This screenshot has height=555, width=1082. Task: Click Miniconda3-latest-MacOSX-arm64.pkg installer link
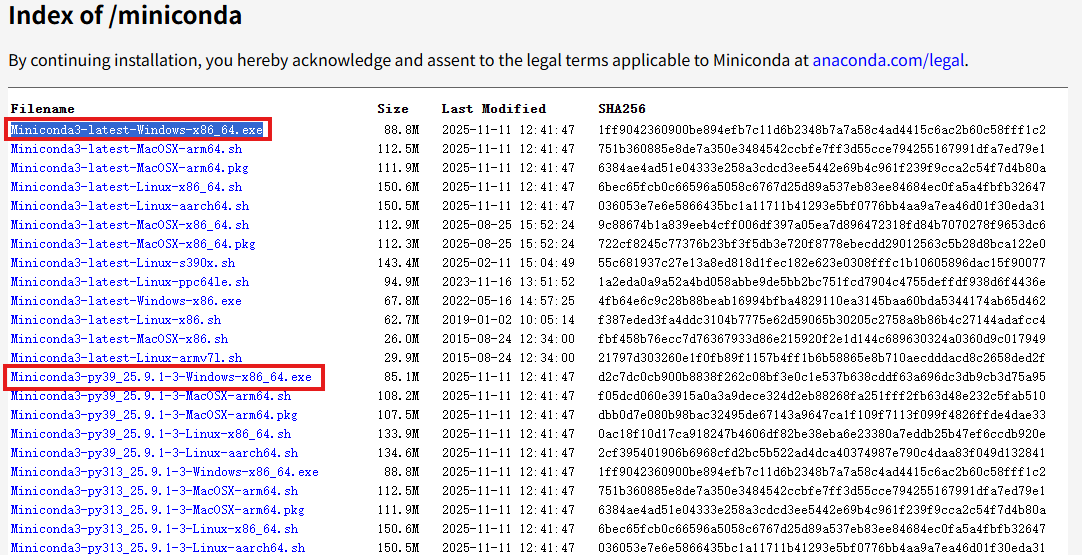129,168
